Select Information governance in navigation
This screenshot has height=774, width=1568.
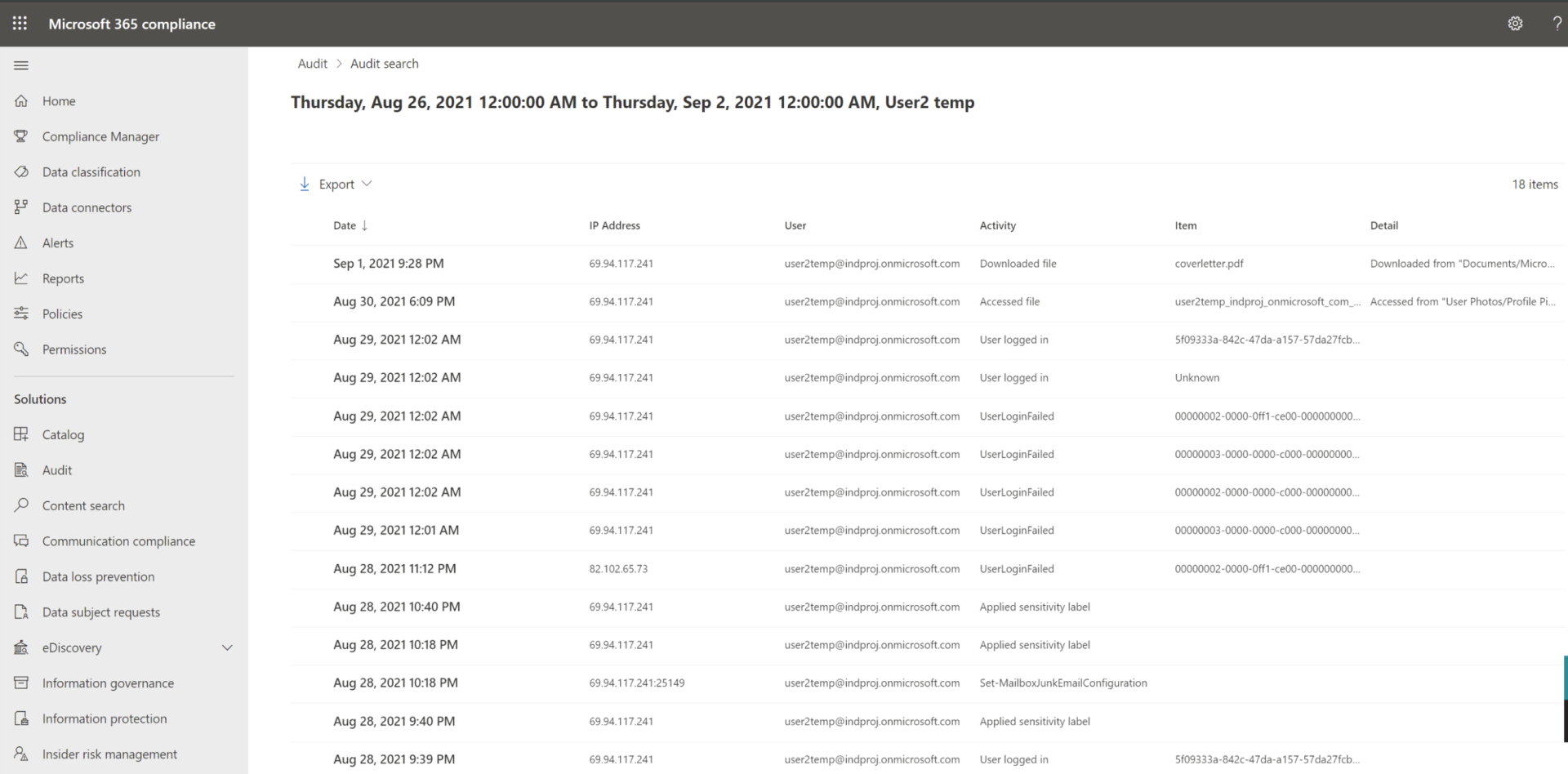pyautogui.click(x=108, y=683)
